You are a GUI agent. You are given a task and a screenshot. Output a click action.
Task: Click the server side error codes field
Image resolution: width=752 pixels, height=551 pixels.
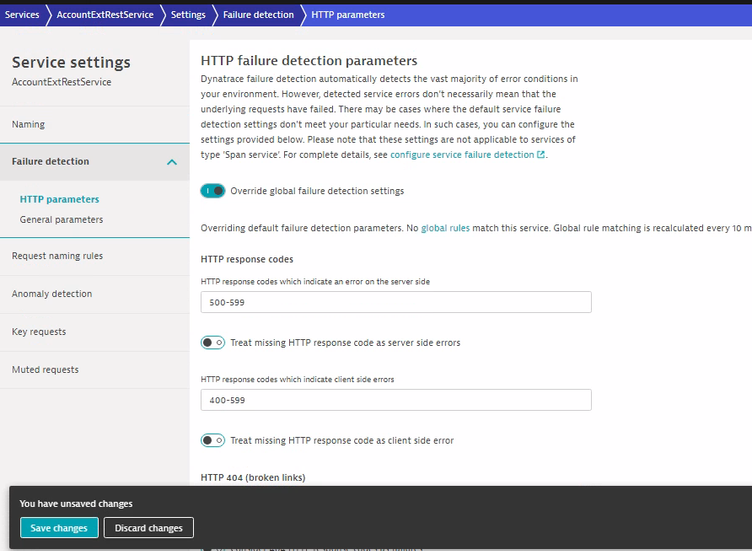[x=395, y=302]
